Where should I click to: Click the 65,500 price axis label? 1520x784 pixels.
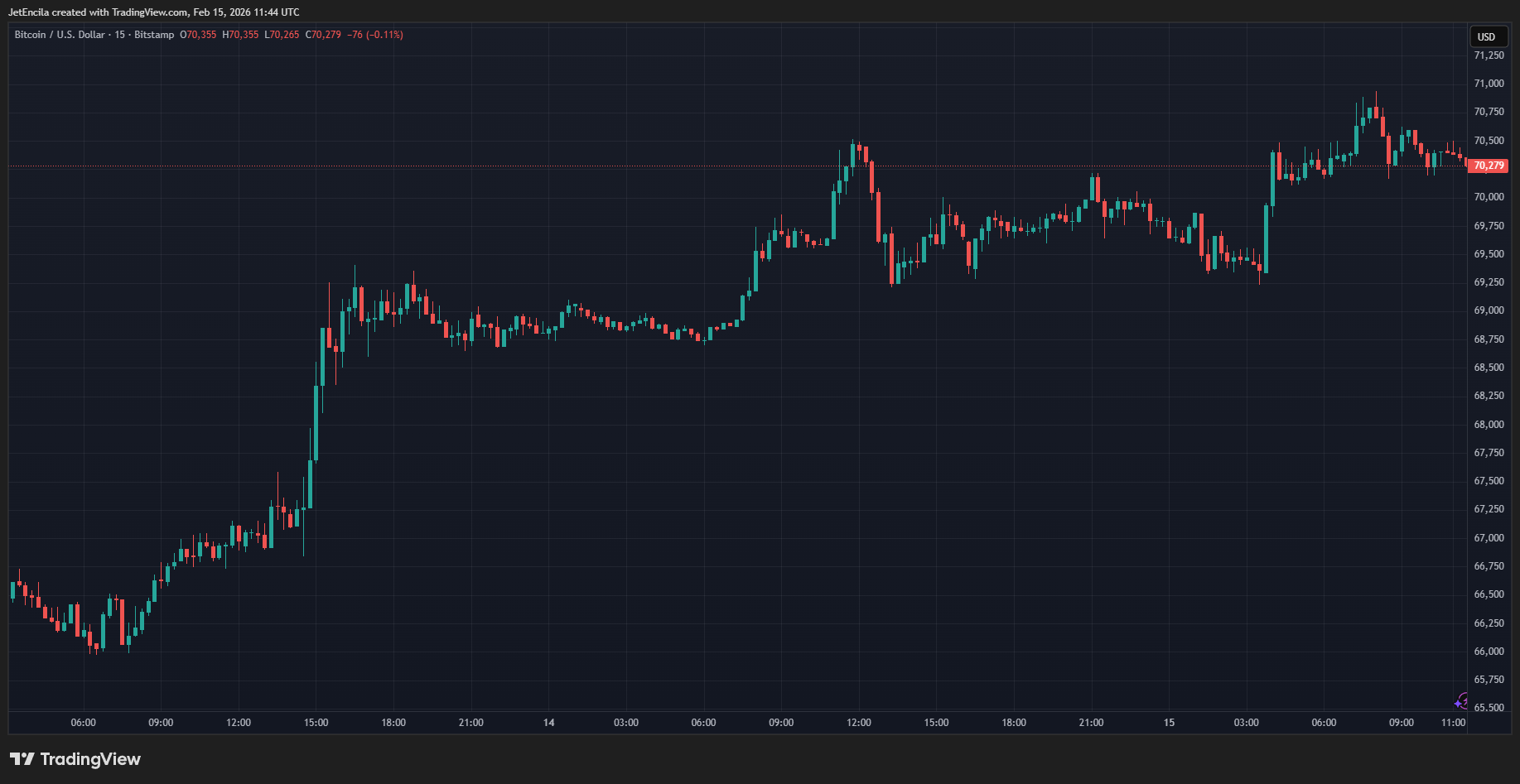(1489, 708)
